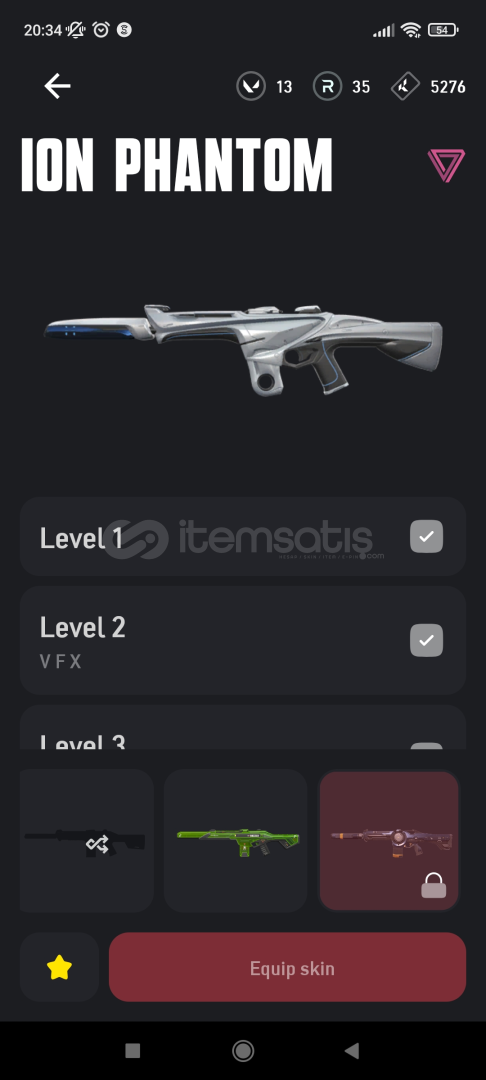Tap the shuffle icon on black variant
The image size is (486, 1080).
[96, 844]
